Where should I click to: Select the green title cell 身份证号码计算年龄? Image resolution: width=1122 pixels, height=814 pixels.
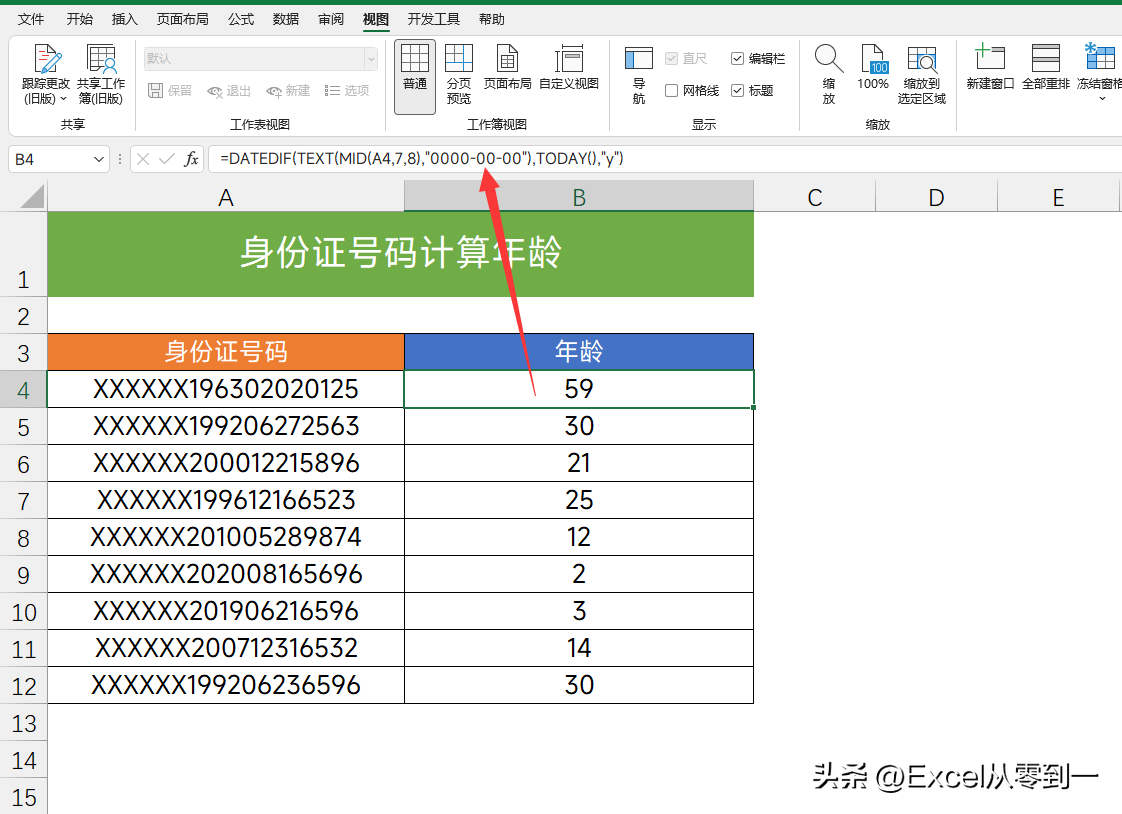401,254
